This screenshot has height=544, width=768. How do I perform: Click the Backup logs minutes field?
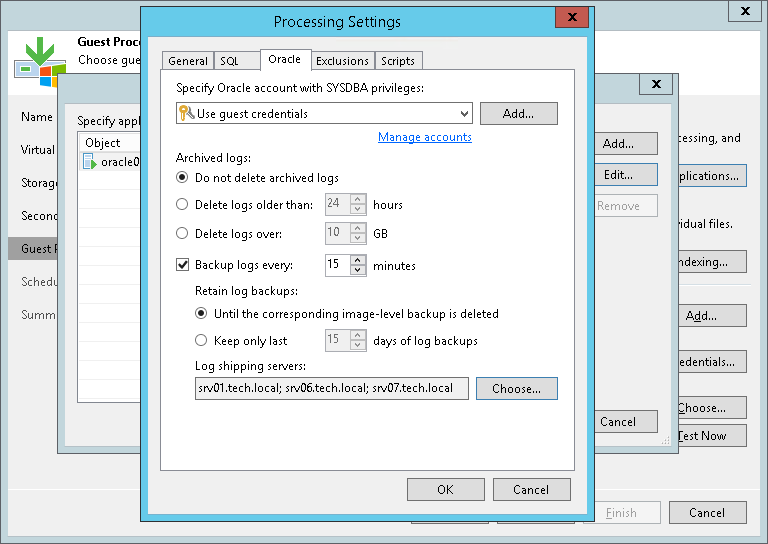tap(337, 265)
